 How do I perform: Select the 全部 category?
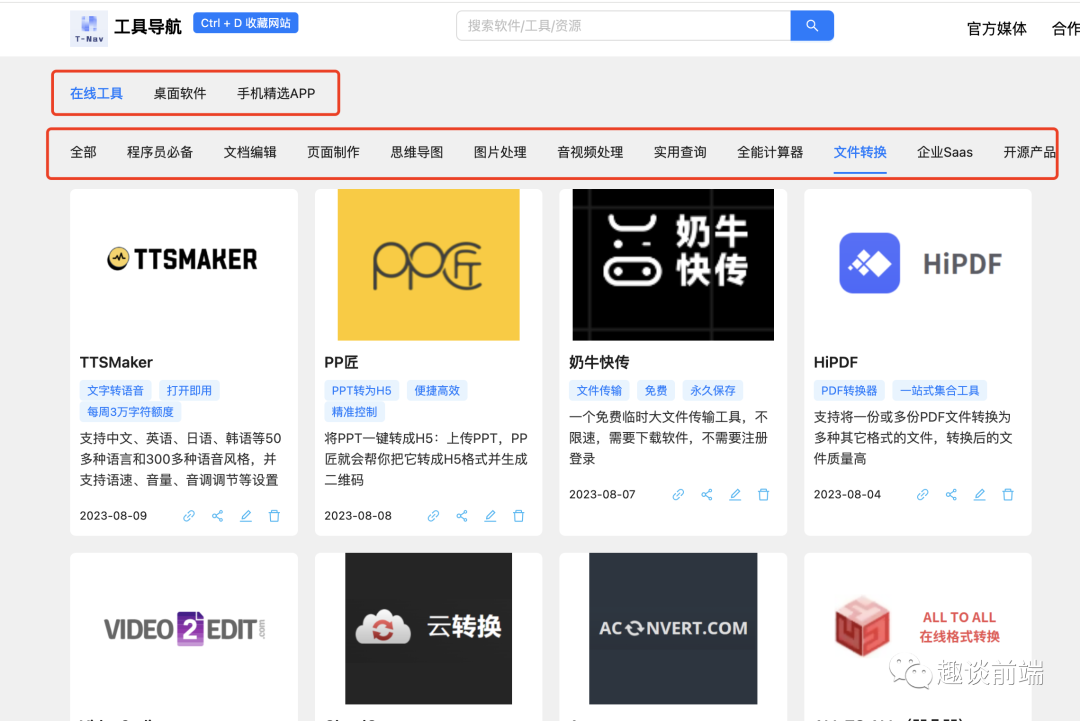pyautogui.click(x=83, y=152)
